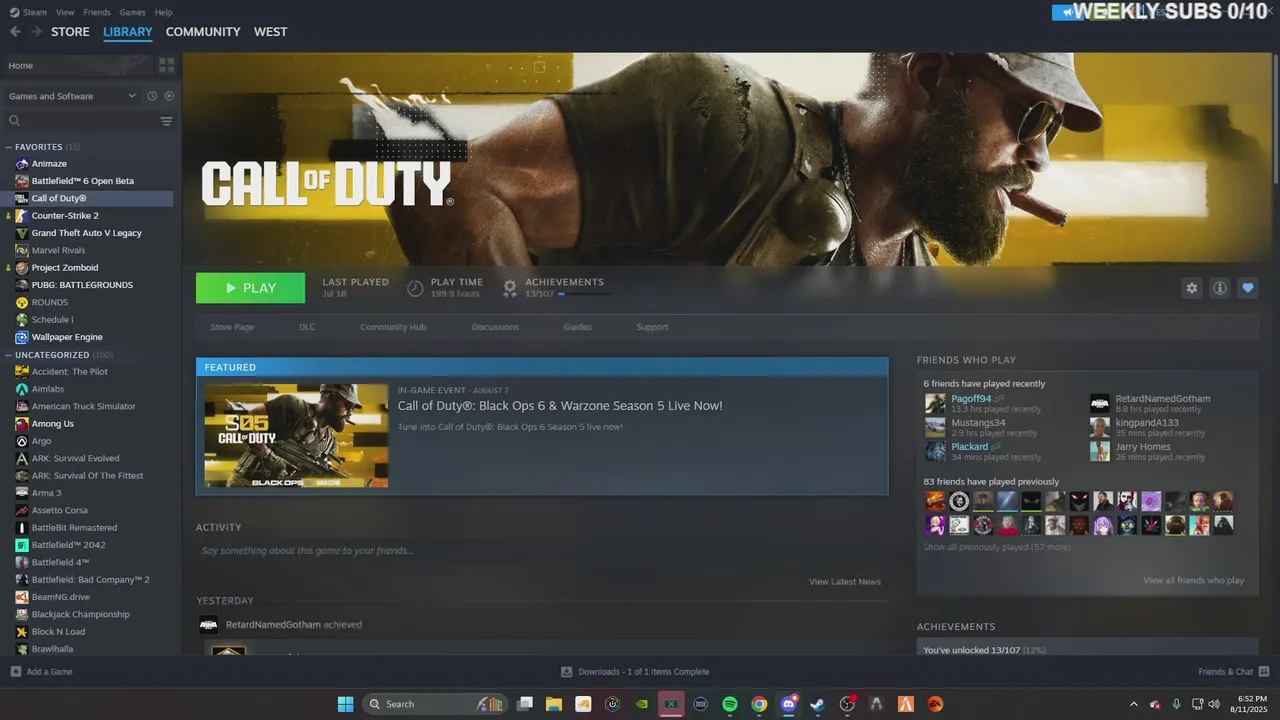Open the WEST profile tab
The height and width of the screenshot is (720, 1280).
coord(270,32)
